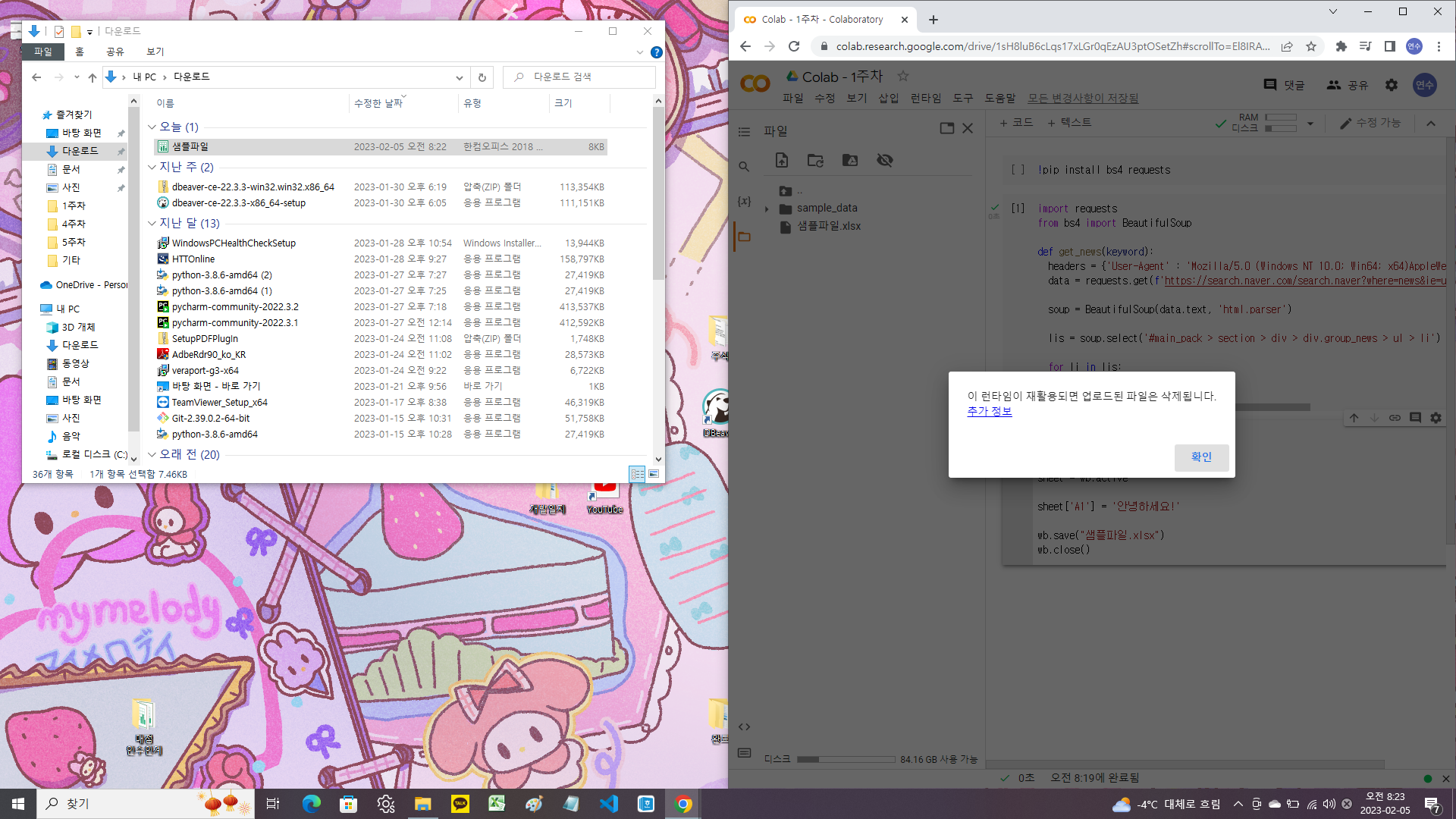Add a text cell with + 텍스트
1456x819 pixels.
pos(1068,122)
